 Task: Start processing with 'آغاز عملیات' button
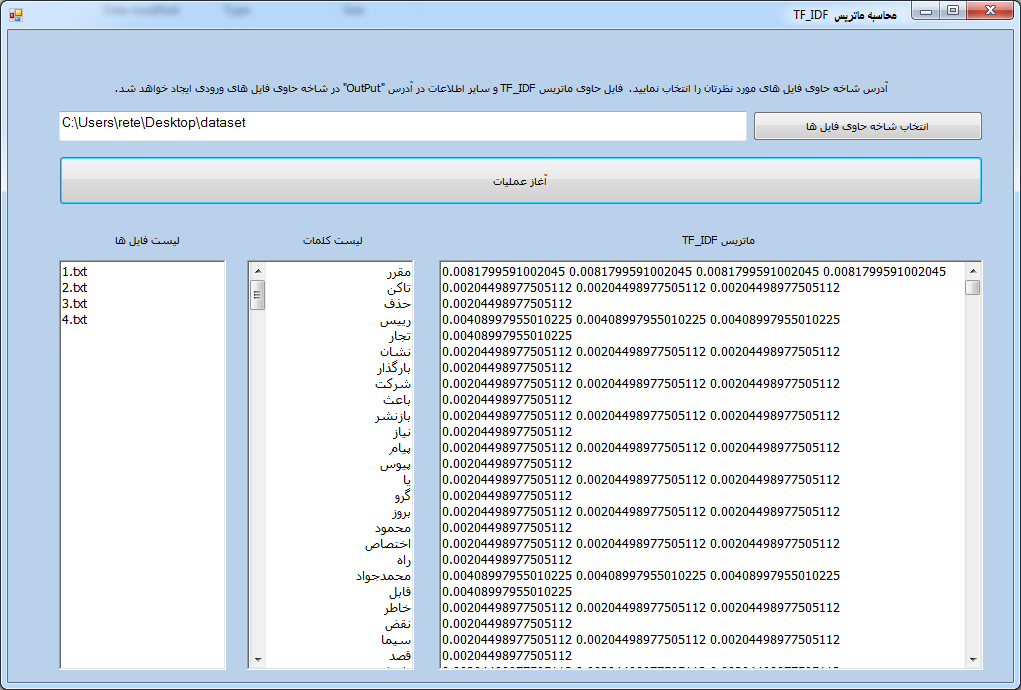pos(520,181)
